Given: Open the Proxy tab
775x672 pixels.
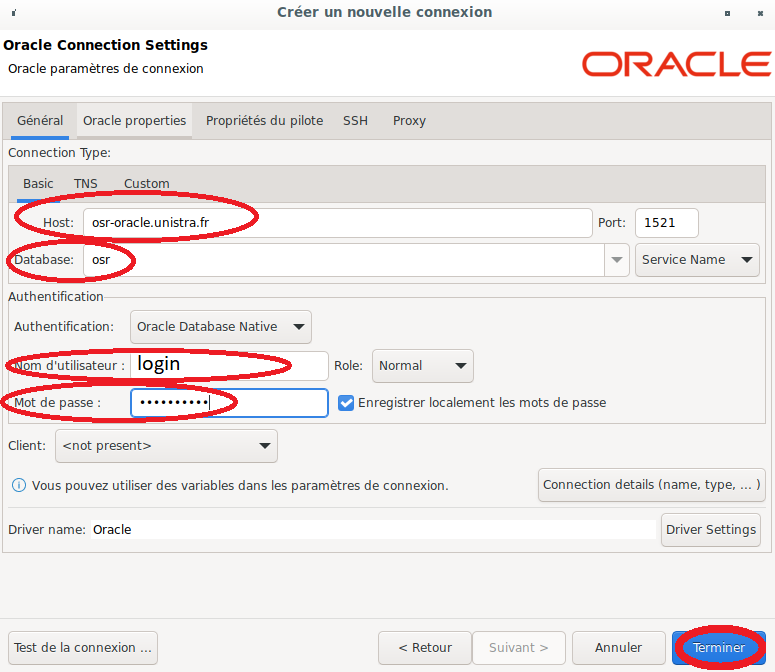Looking at the screenshot, I should tap(409, 121).
